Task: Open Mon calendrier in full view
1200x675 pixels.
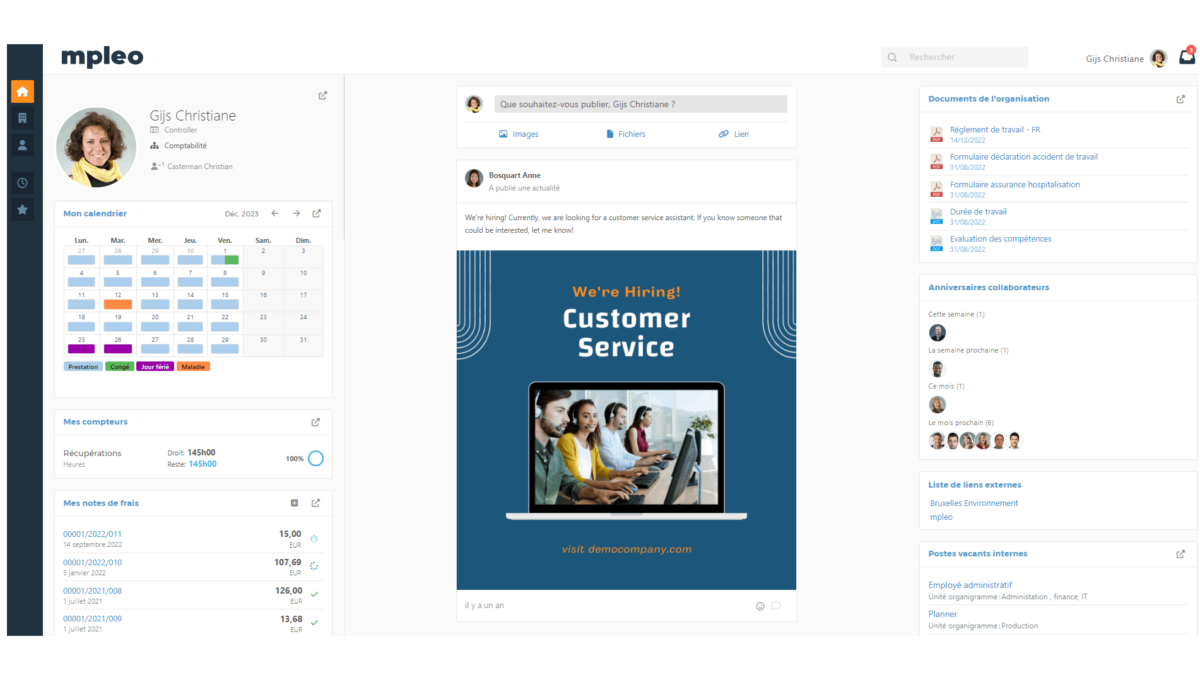Action: 317,213
